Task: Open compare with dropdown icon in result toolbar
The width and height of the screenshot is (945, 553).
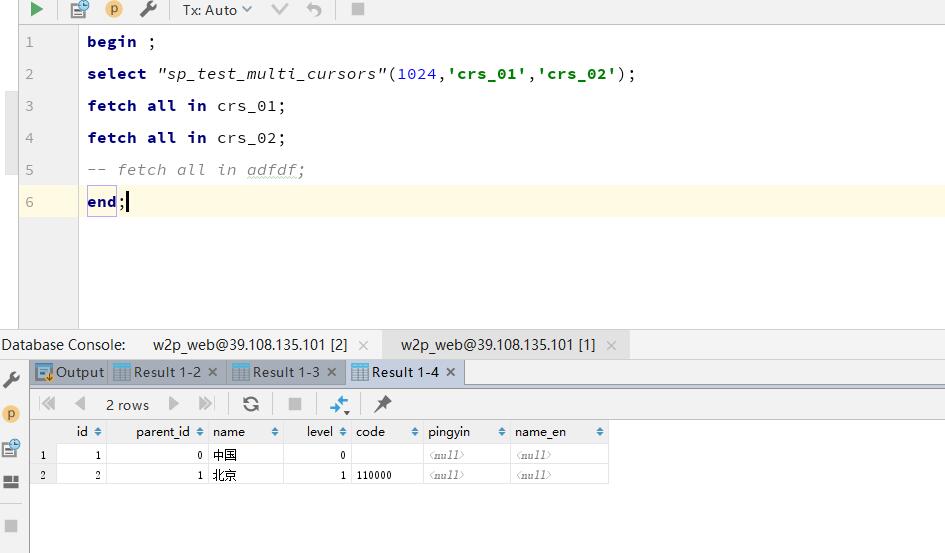Action: tap(340, 404)
